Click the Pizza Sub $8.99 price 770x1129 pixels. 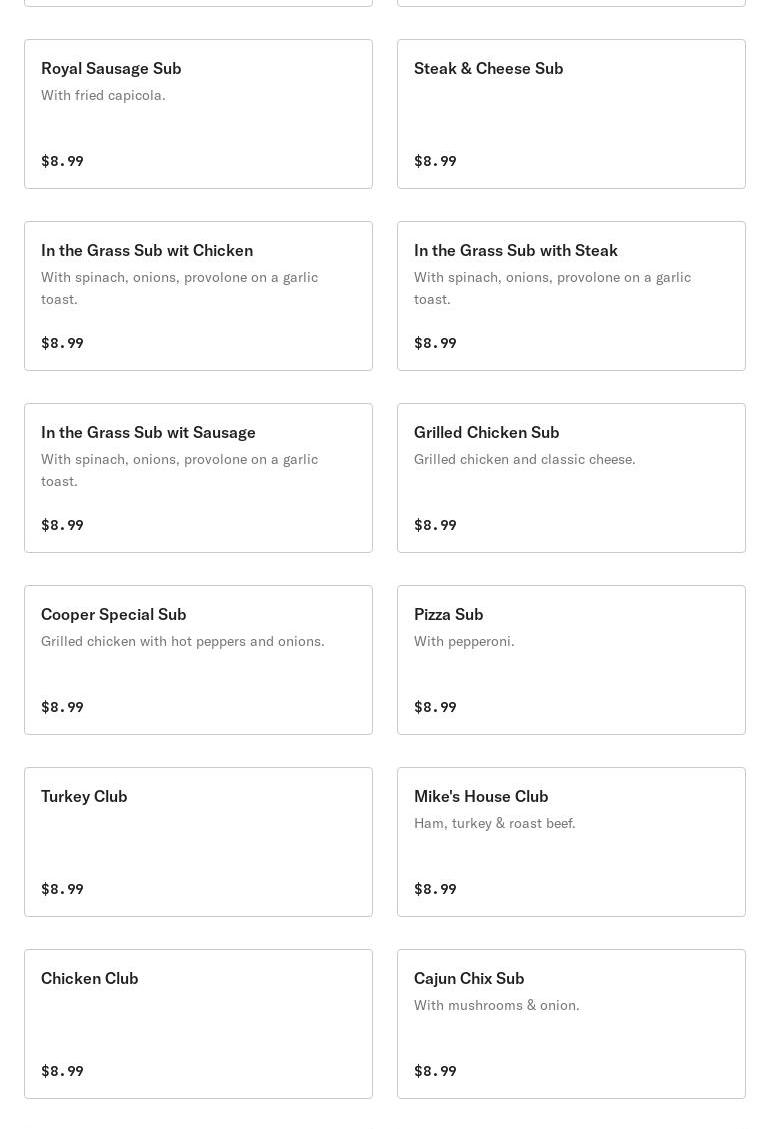click(435, 707)
